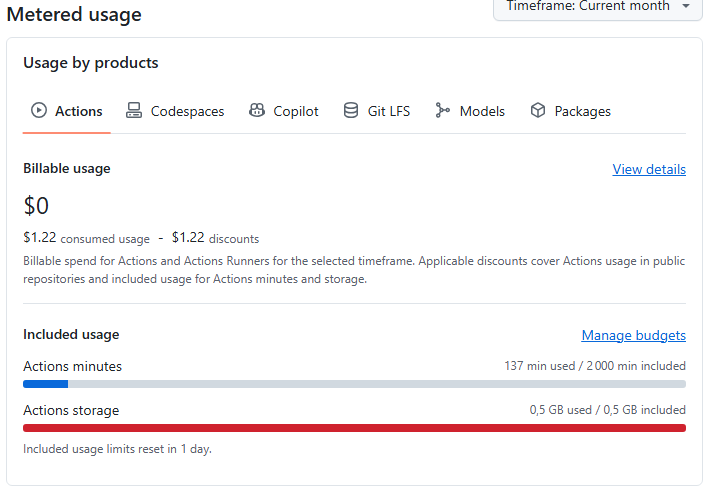Click the $1.22 consumed usage text
Screen dimensions: 709x492
point(86,238)
